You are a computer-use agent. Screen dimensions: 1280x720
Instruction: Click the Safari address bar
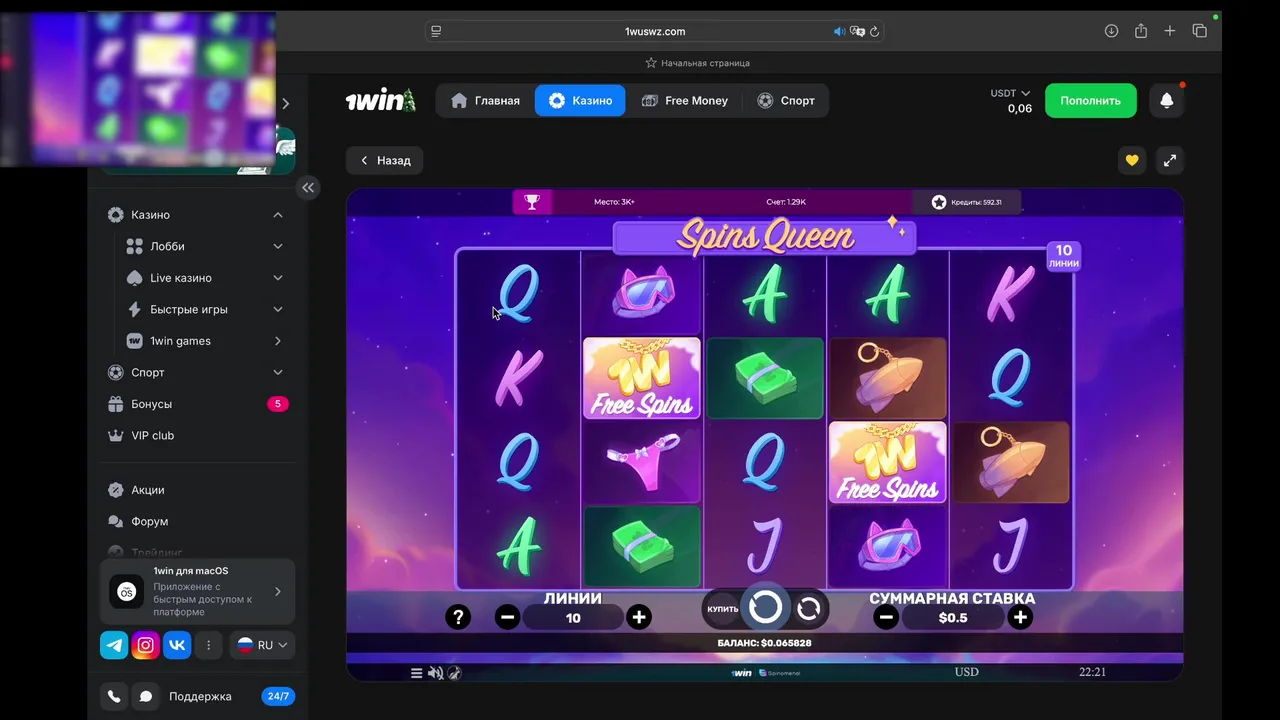point(655,31)
